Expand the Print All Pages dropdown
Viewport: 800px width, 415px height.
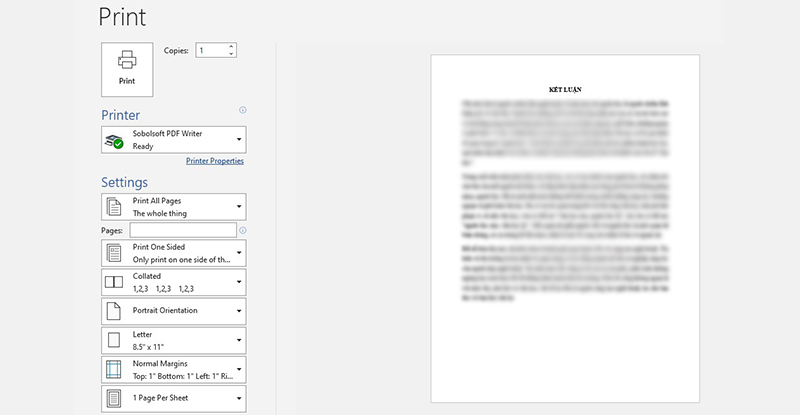[x=239, y=207]
